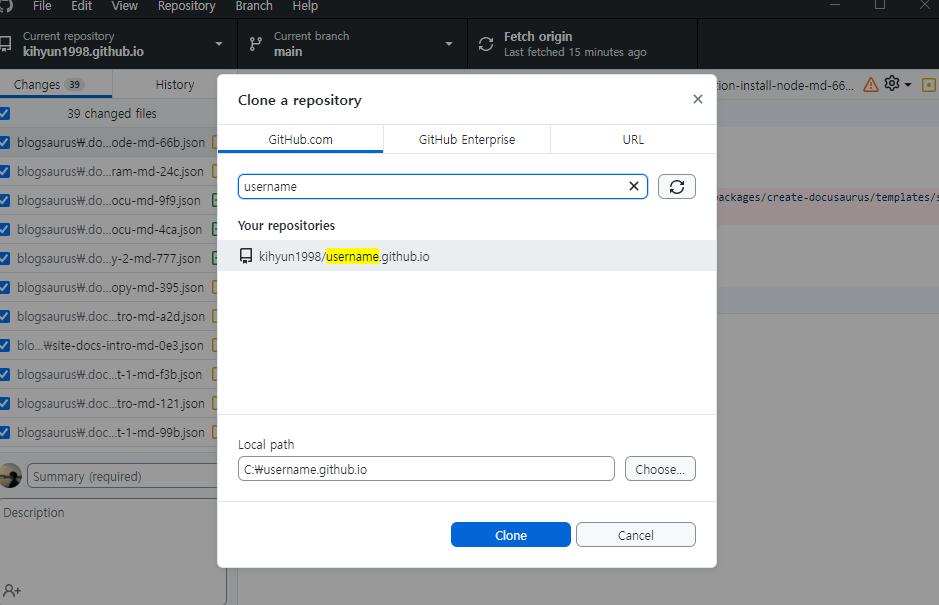Refresh the repository list
939x605 pixels.
[x=677, y=186]
